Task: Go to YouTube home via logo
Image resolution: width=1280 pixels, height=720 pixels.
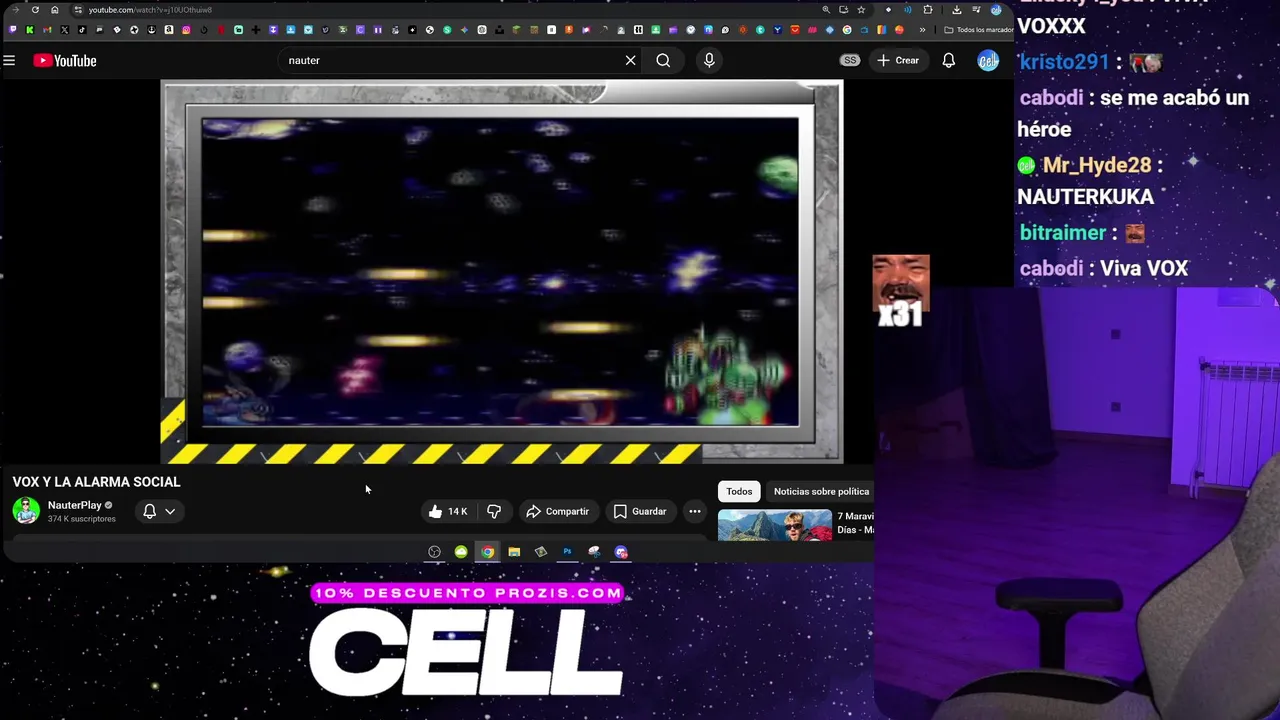Action: coord(65,61)
